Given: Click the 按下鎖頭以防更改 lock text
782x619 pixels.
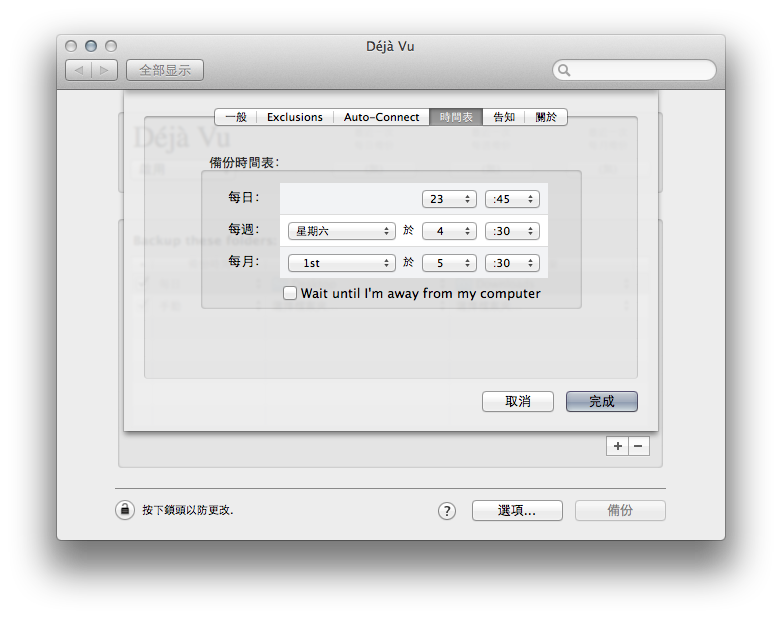Looking at the screenshot, I should (x=188, y=510).
